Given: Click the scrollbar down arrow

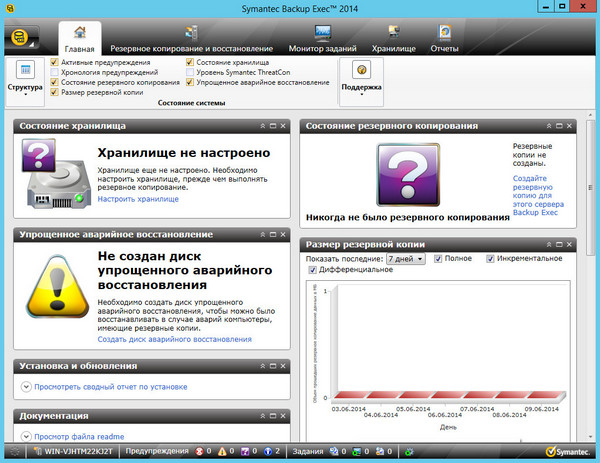Looking at the screenshot, I should [590, 437].
